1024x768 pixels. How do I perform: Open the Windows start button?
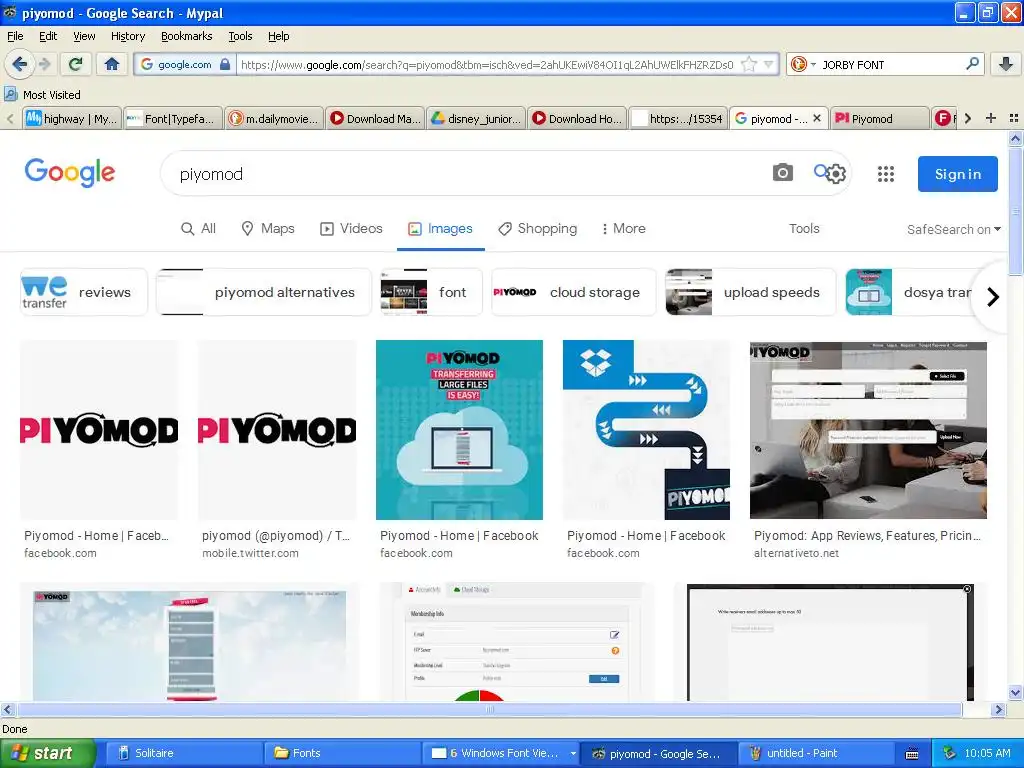(47, 753)
